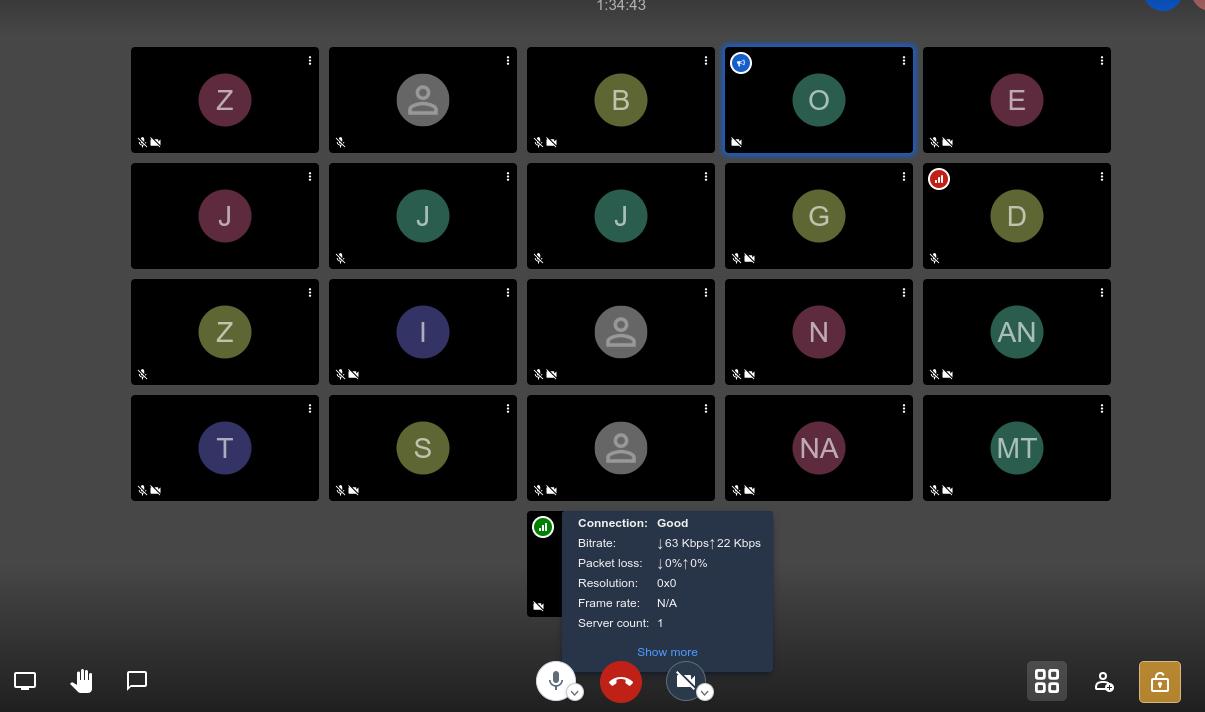Click camera-off icon on I tile

point(354,374)
